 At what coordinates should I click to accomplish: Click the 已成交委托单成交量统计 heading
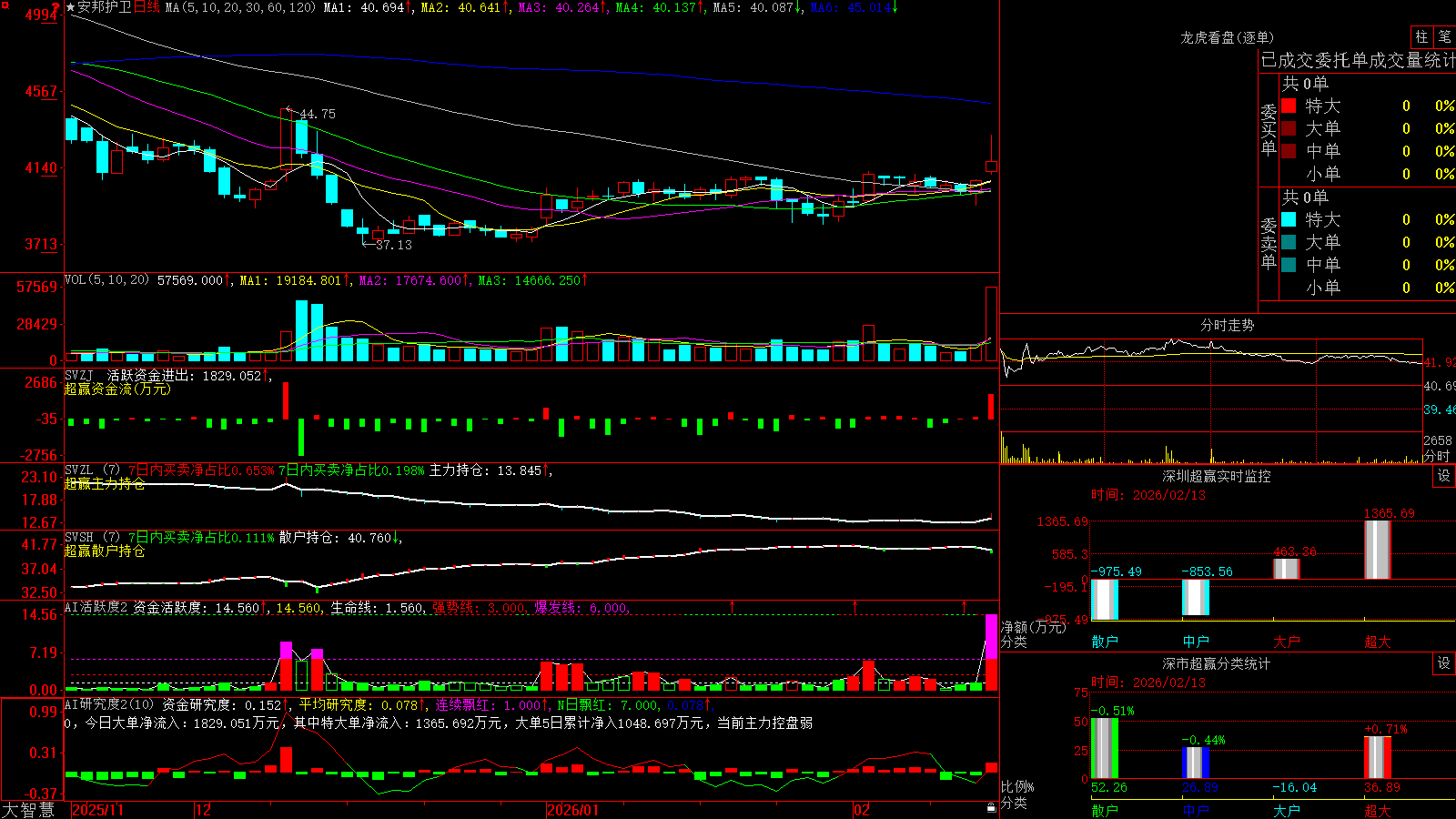click(1358, 60)
